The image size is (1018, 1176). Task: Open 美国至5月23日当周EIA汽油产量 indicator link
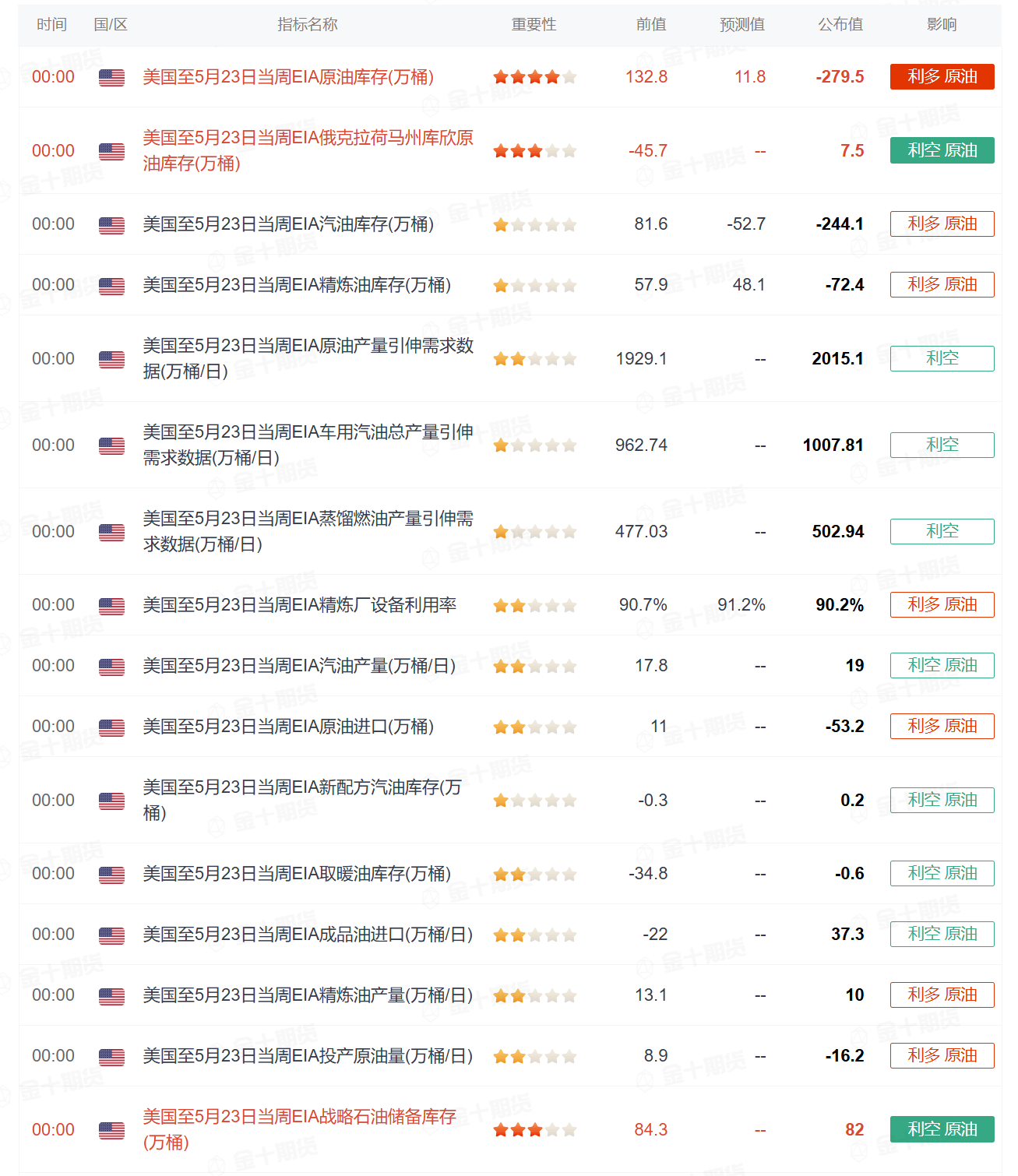click(299, 666)
